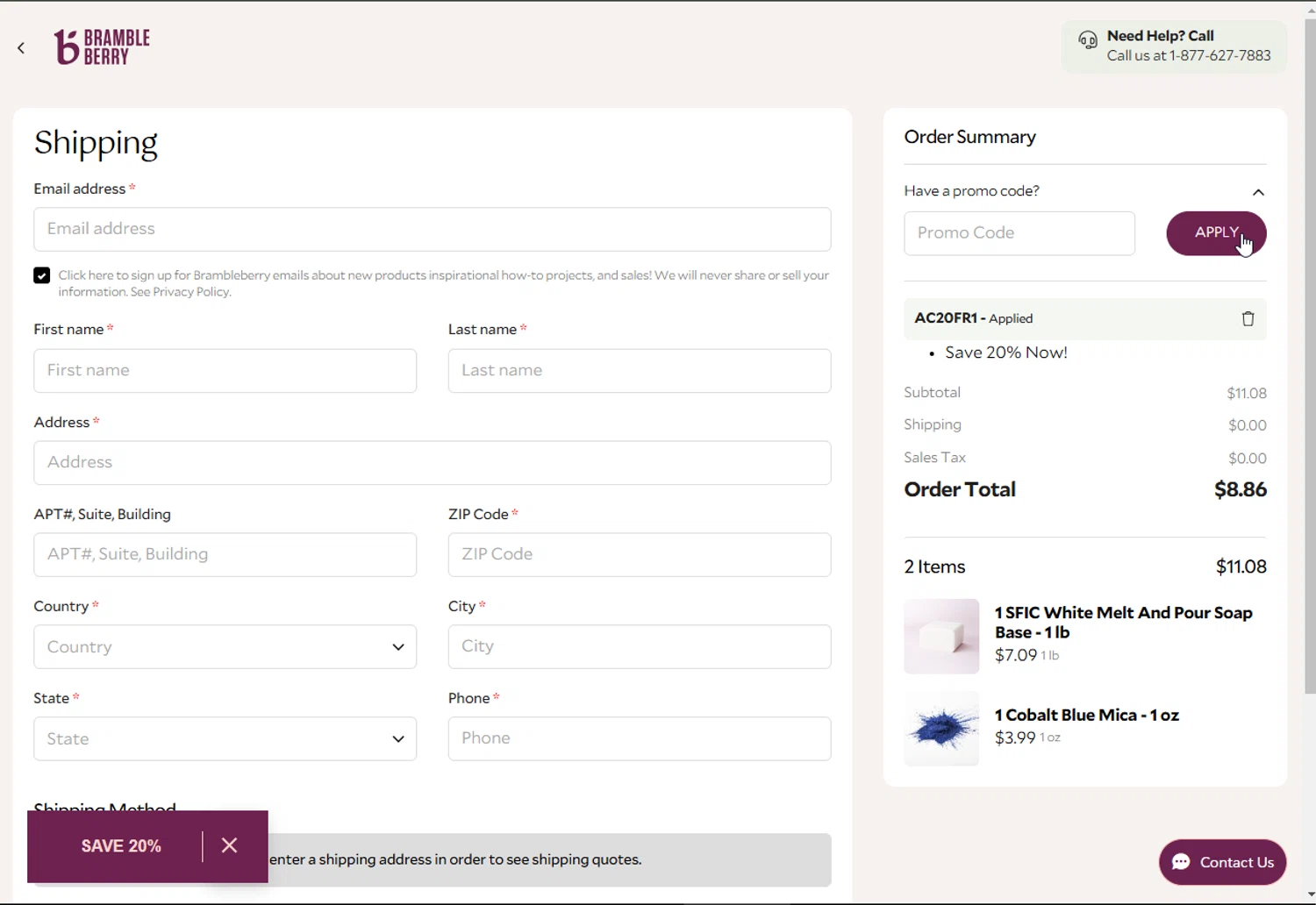Click the $7.09 soap base price
The image size is (1316, 905).
point(1016,655)
